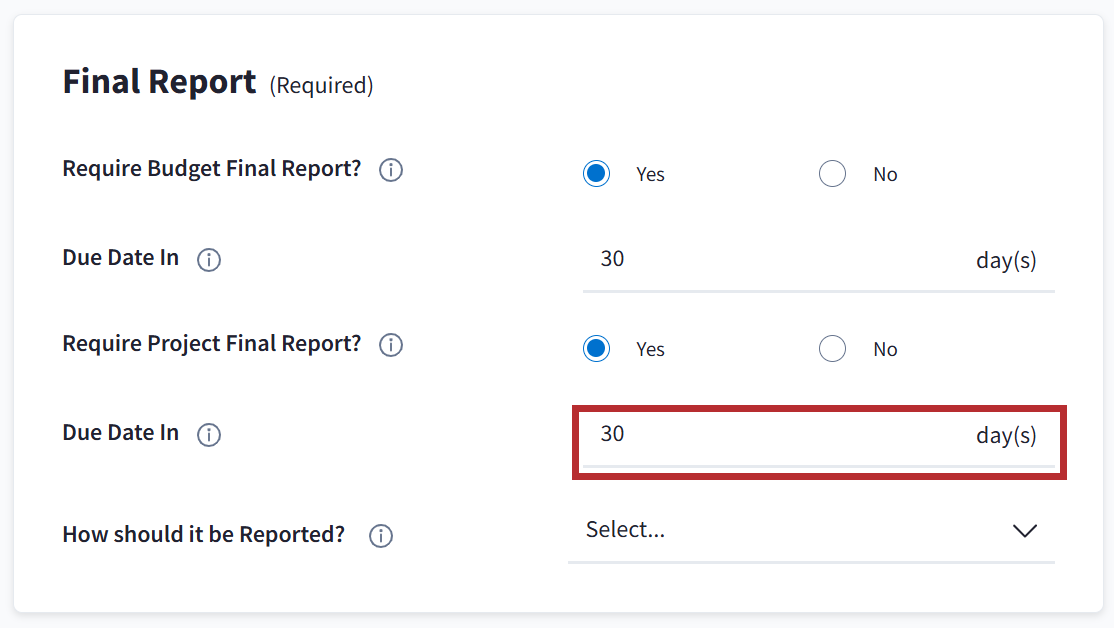Click Due Date In label under Budget report
This screenshot has width=1114, height=628.
(121, 258)
